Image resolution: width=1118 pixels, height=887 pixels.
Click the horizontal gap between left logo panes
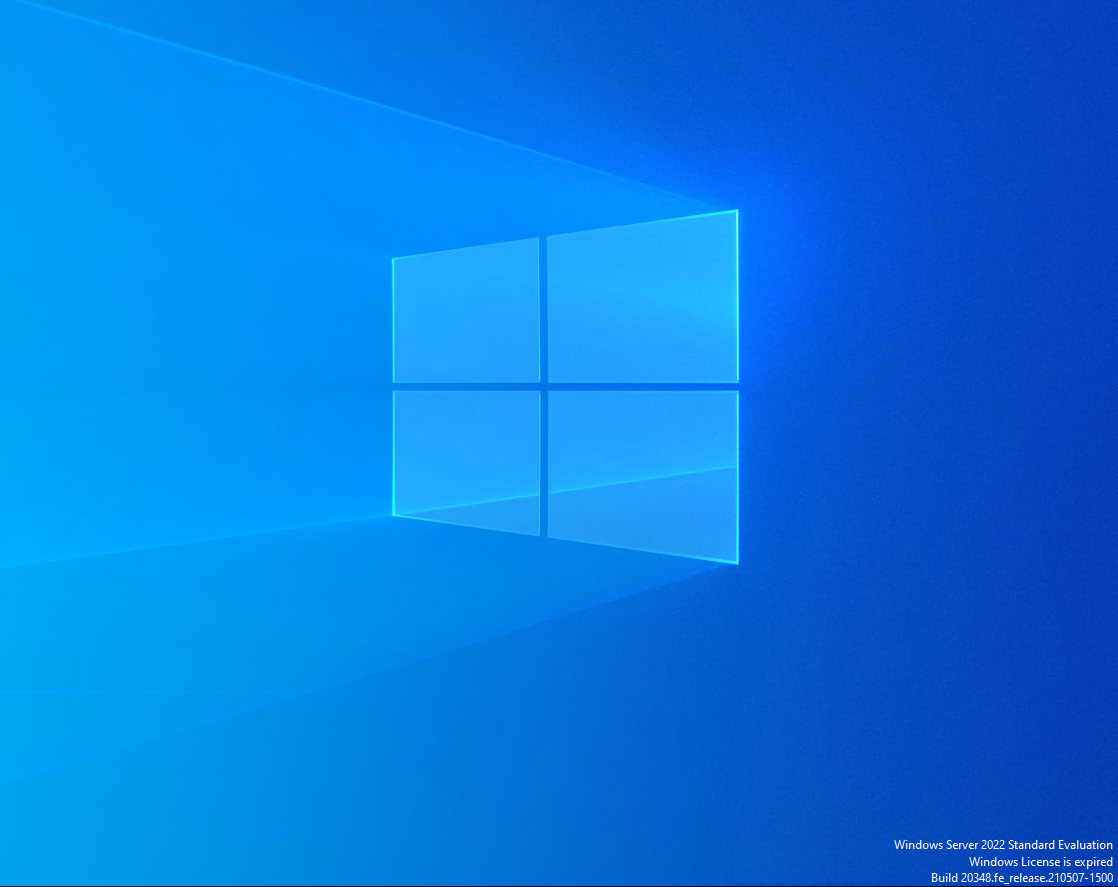[466, 386]
